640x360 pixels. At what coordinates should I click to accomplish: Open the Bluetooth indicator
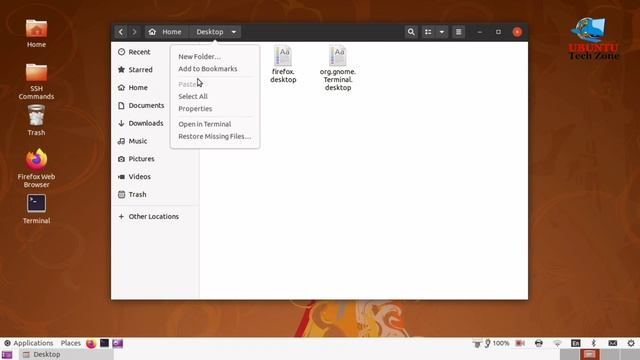tap(594, 343)
